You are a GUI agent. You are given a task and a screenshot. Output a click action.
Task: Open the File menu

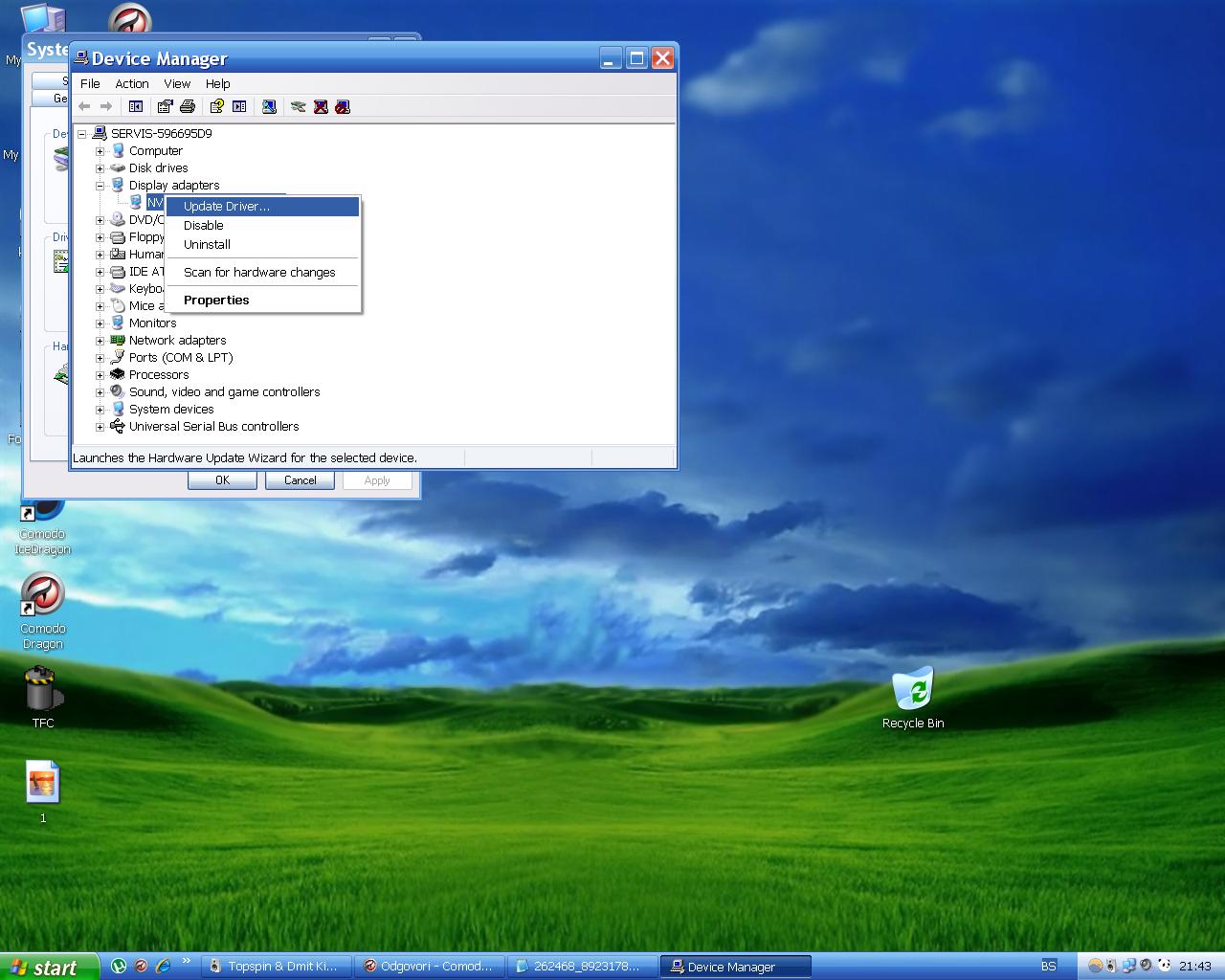coord(90,83)
